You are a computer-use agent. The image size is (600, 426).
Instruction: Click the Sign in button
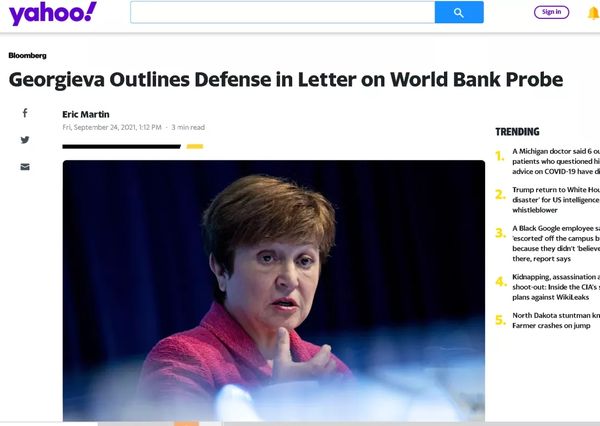click(551, 12)
